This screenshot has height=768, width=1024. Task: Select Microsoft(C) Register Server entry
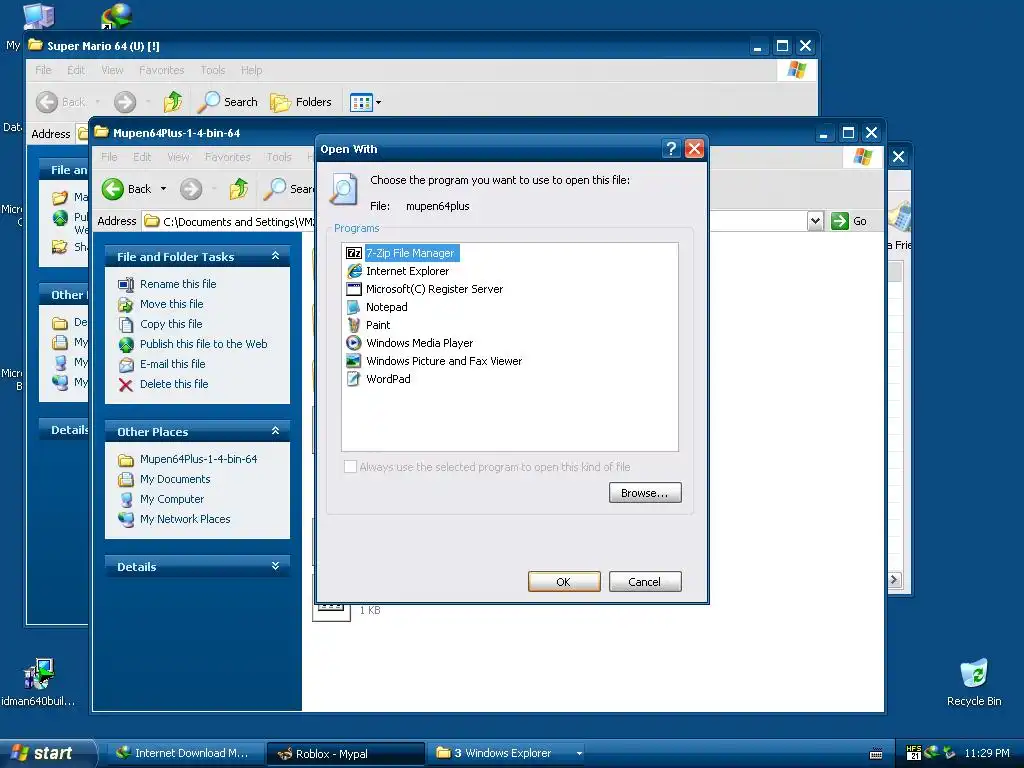click(x=434, y=289)
